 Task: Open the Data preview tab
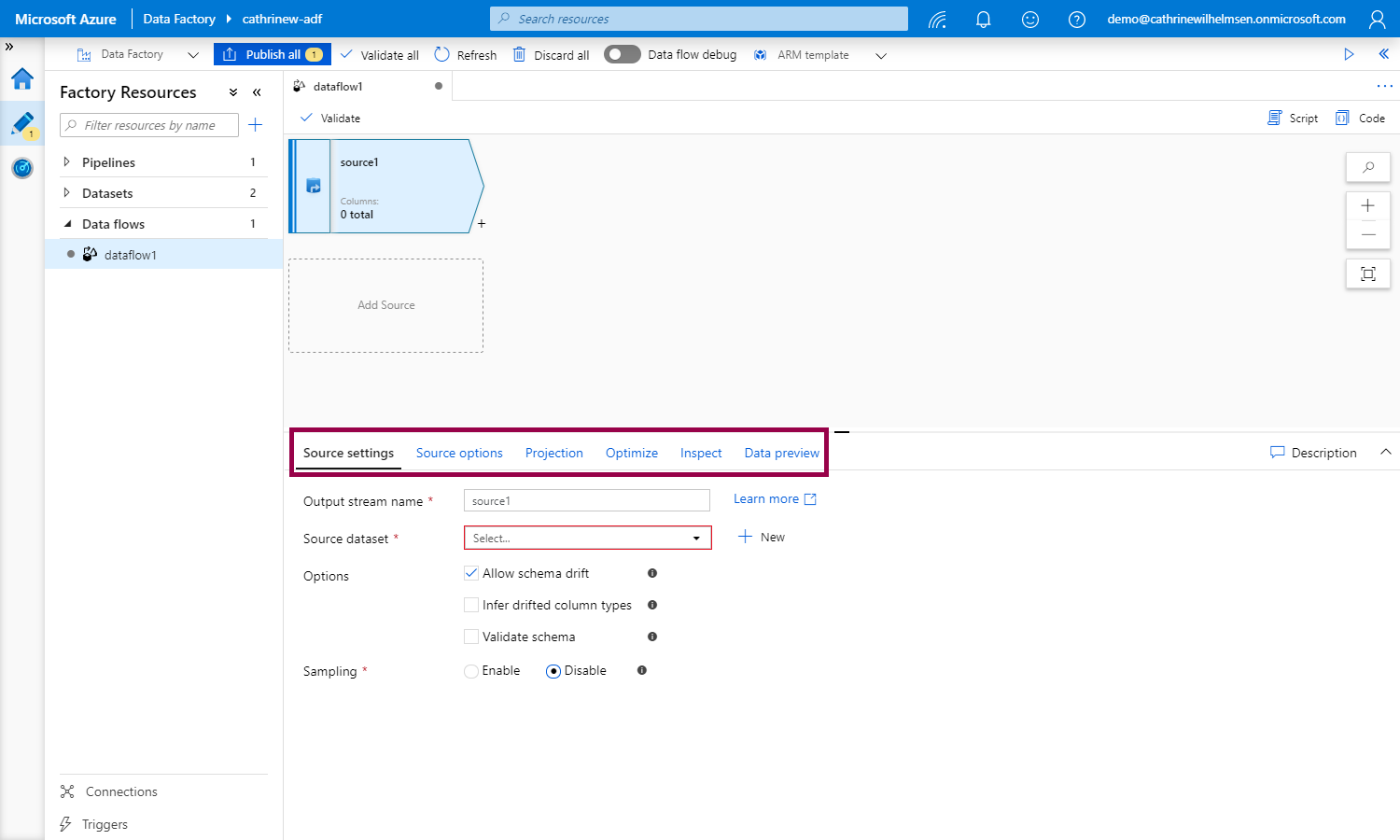pyautogui.click(x=781, y=453)
